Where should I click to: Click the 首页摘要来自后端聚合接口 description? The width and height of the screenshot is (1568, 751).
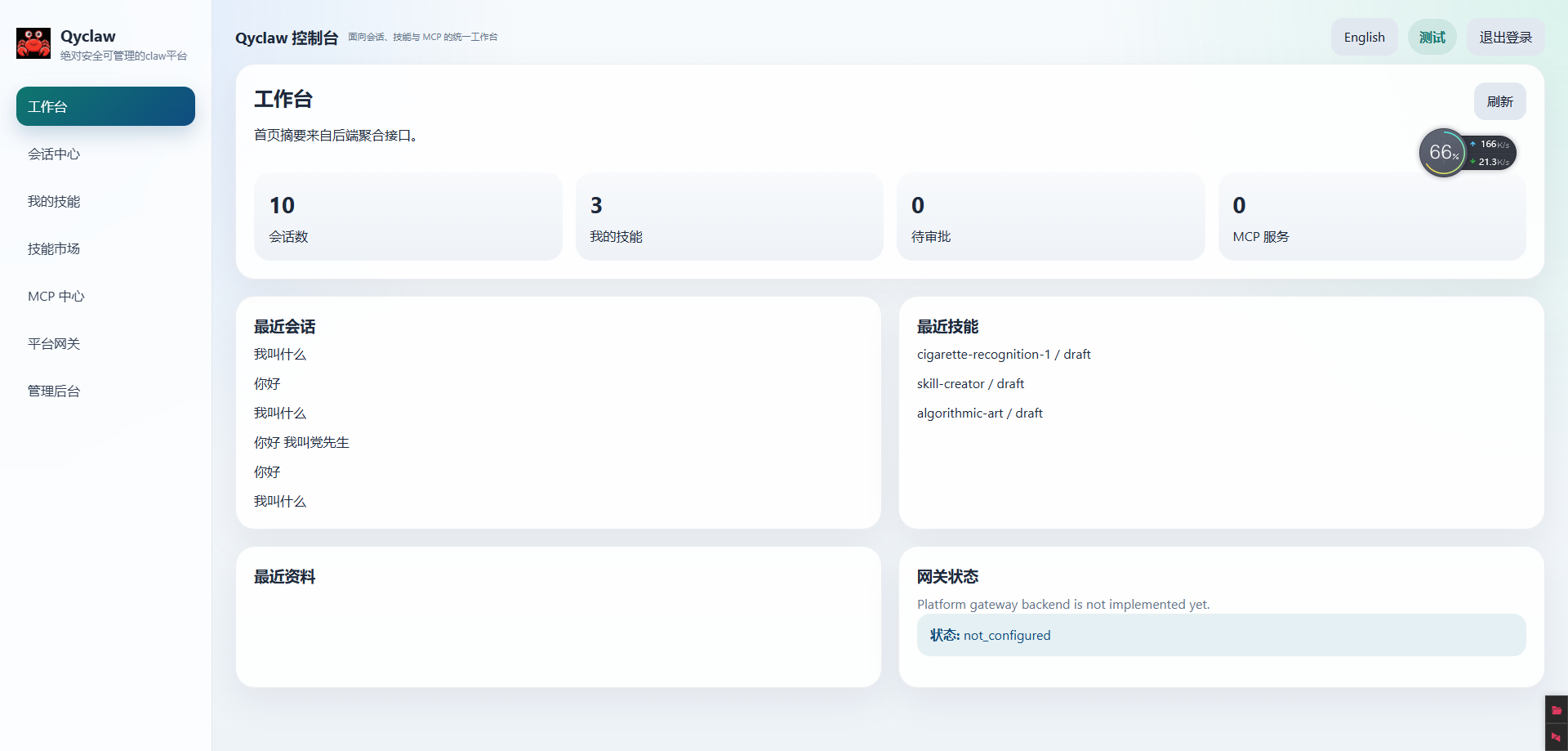click(337, 135)
